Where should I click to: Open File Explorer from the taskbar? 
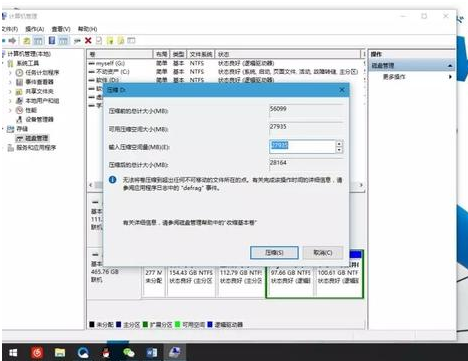[60, 353]
